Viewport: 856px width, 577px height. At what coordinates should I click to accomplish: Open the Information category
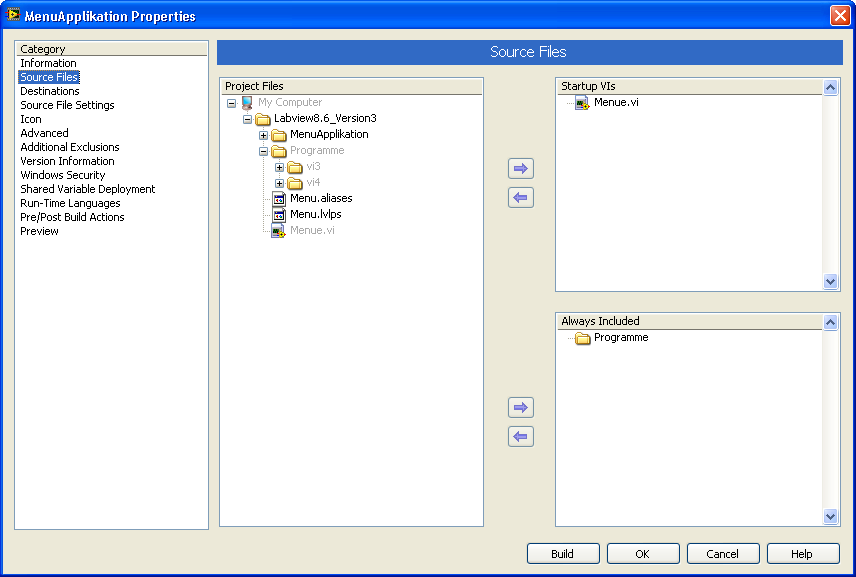[x=48, y=63]
